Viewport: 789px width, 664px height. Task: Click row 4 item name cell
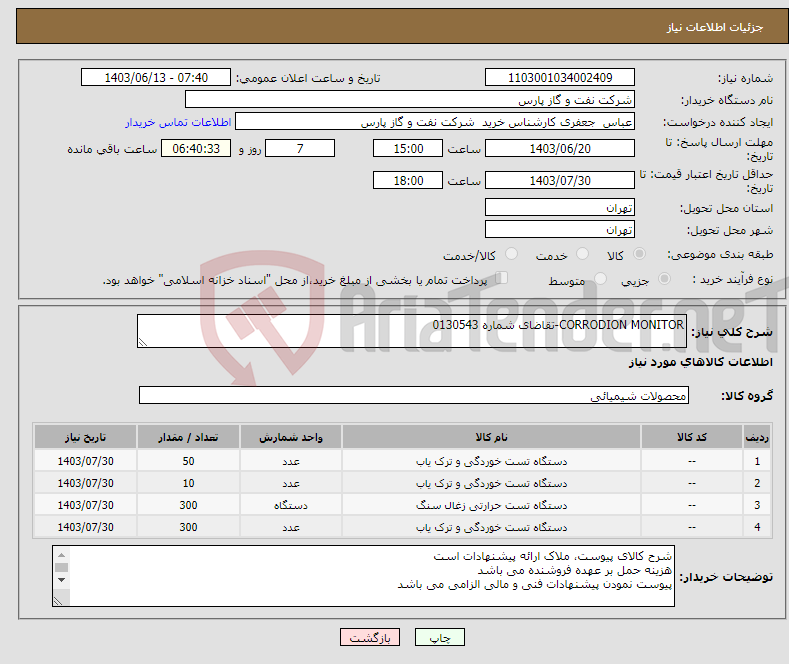point(491,527)
